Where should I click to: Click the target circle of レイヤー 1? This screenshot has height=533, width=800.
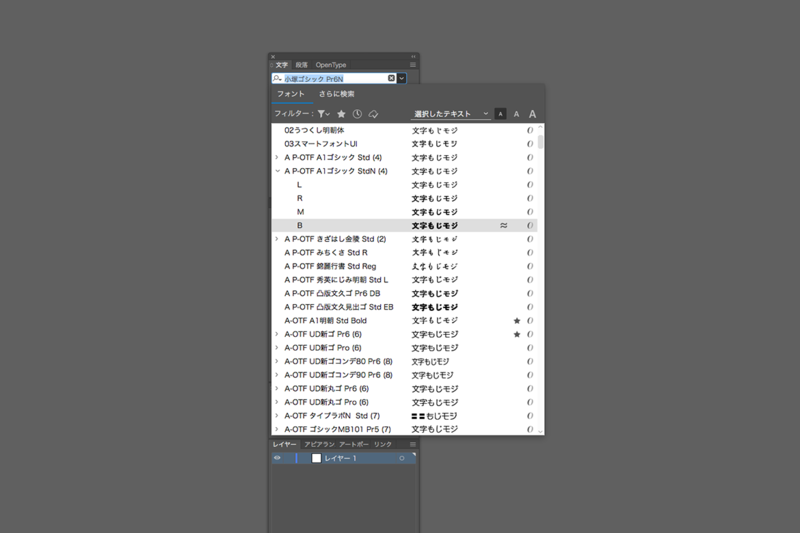[x=402, y=458]
